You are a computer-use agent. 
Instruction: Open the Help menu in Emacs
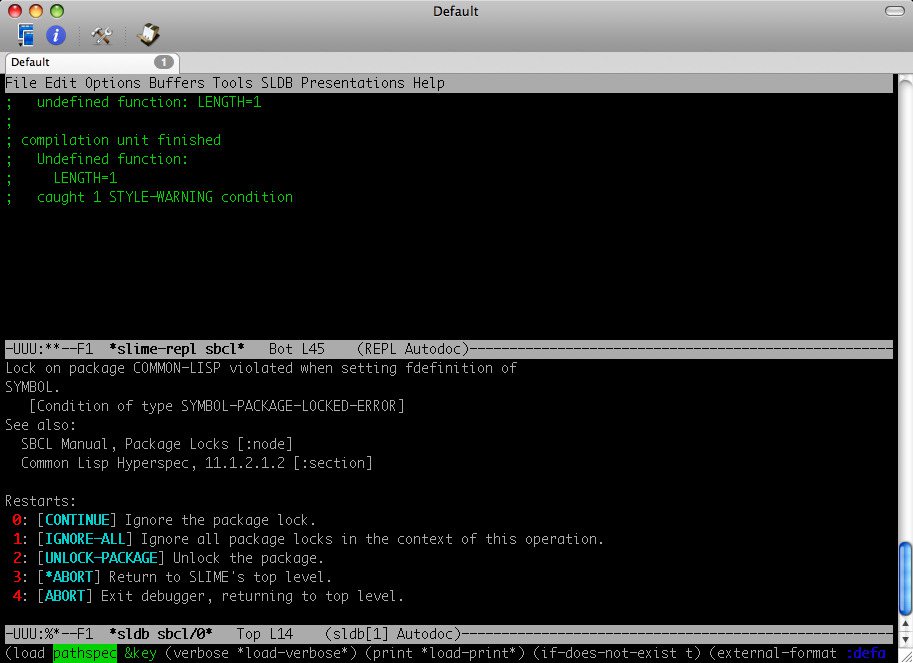(429, 83)
